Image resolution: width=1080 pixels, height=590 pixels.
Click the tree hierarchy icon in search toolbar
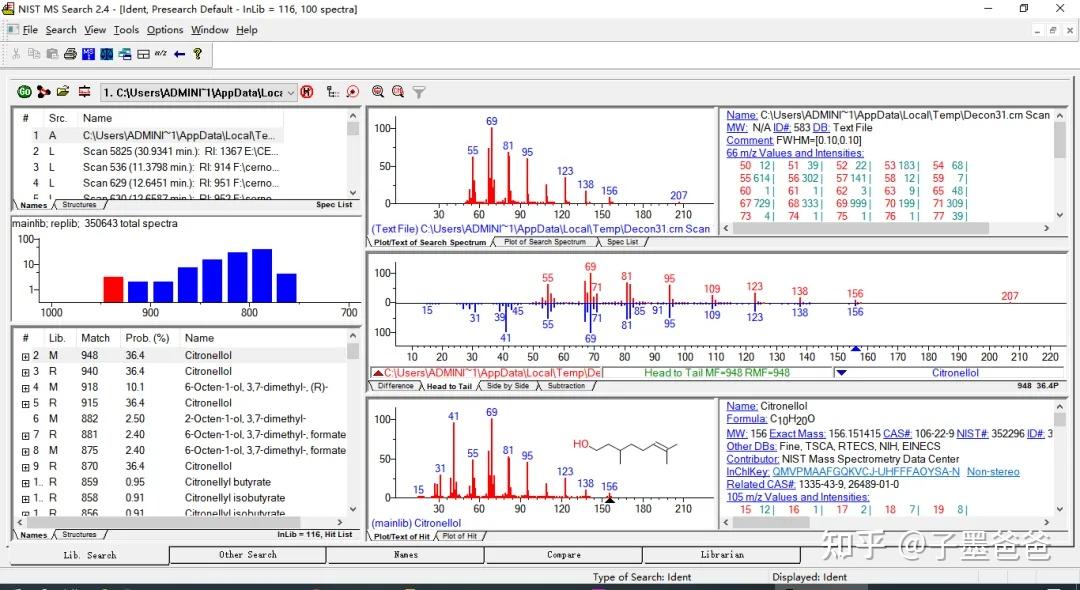click(x=333, y=92)
